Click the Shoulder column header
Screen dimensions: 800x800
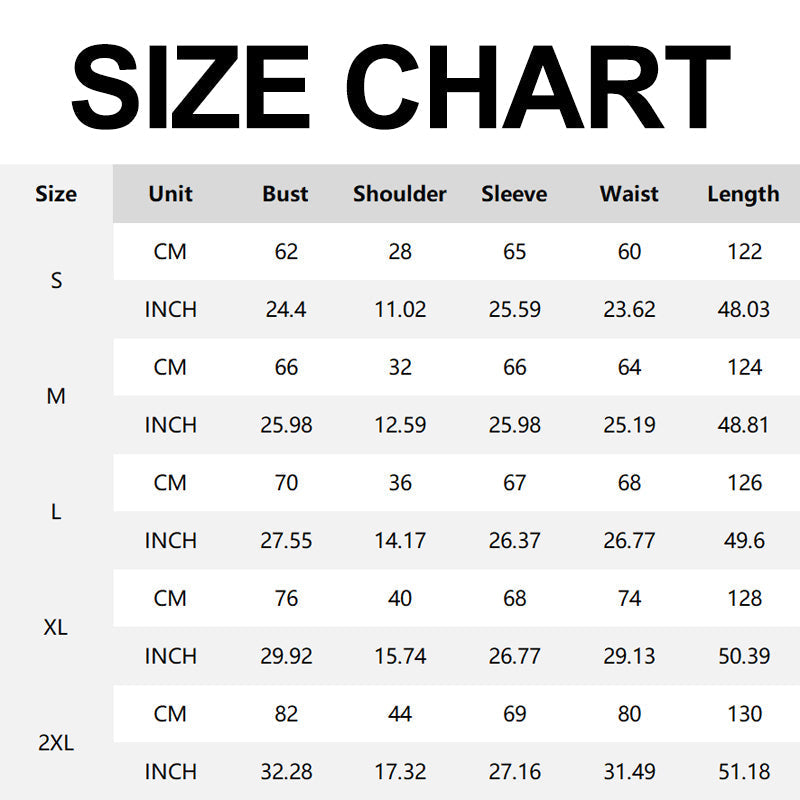tap(400, 194)
